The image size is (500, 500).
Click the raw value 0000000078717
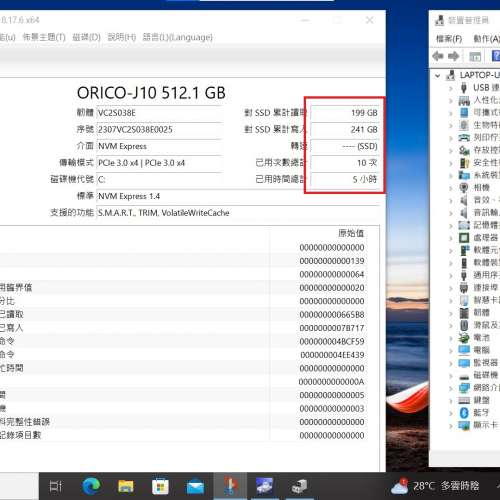[332, 328]
